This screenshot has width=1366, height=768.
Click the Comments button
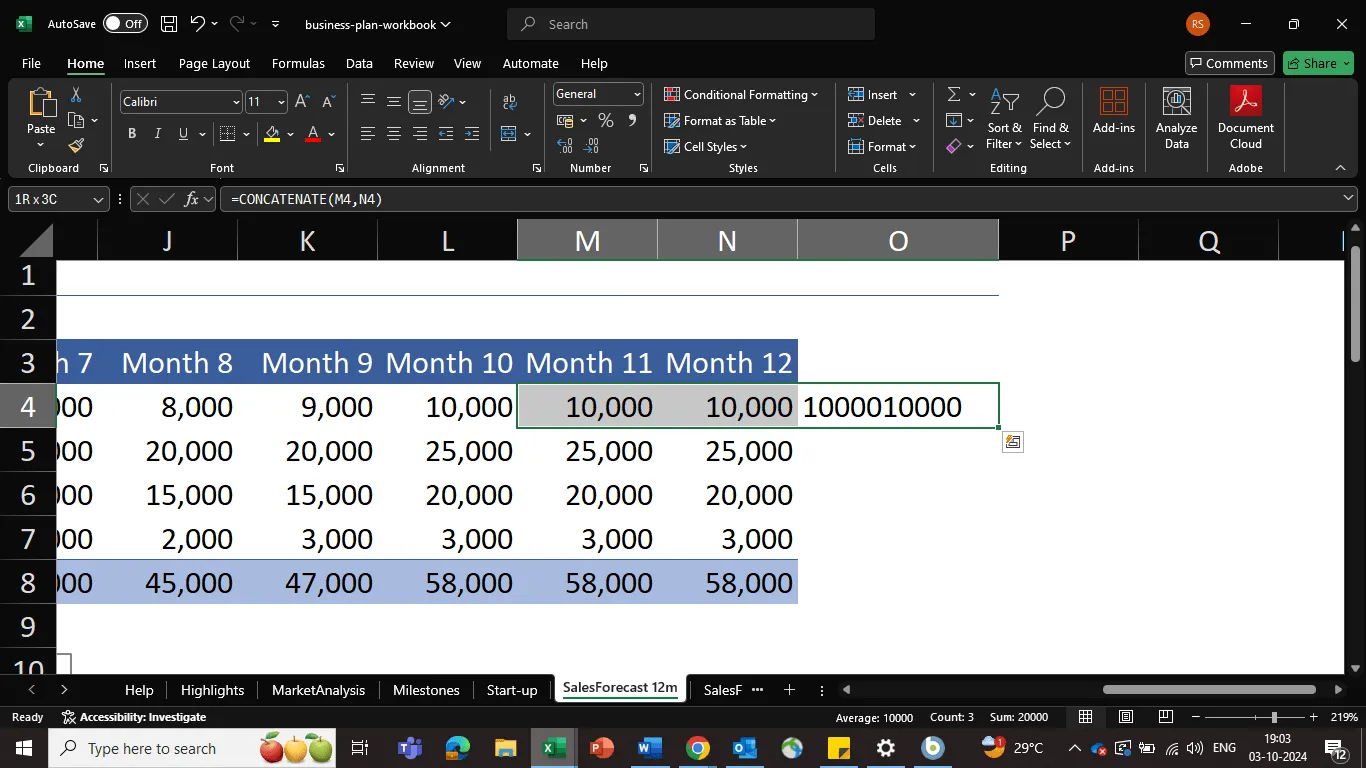point(1230,63)
